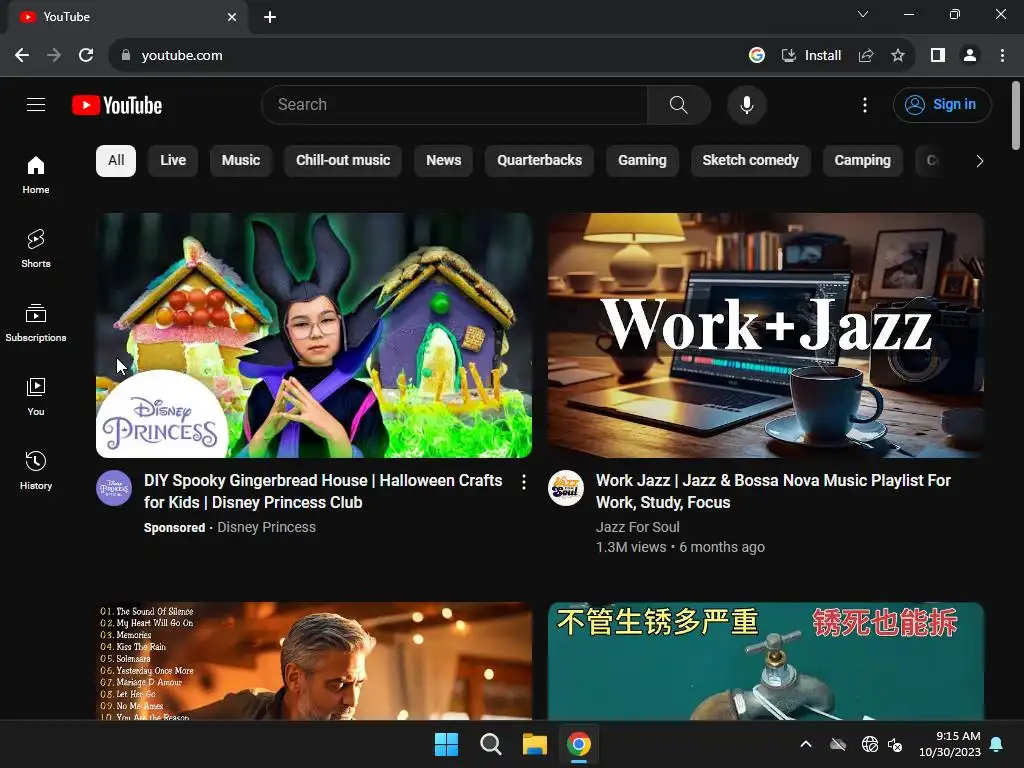Image resolution: width=1024 pixels, height=768 pixels.
Task: Click the address bar URL youtube.com
Action: [x=182, y=56]
